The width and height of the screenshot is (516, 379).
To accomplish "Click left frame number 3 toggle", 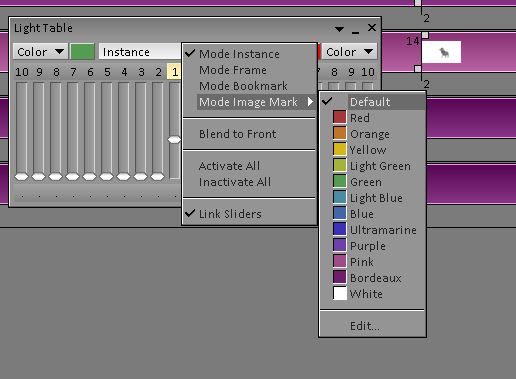I will pos(141,72).
